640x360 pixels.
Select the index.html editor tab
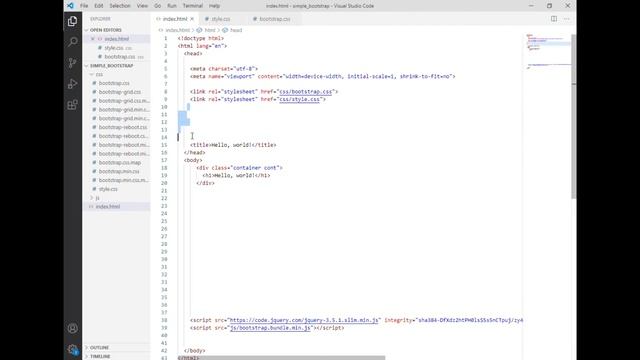[175, 19]
